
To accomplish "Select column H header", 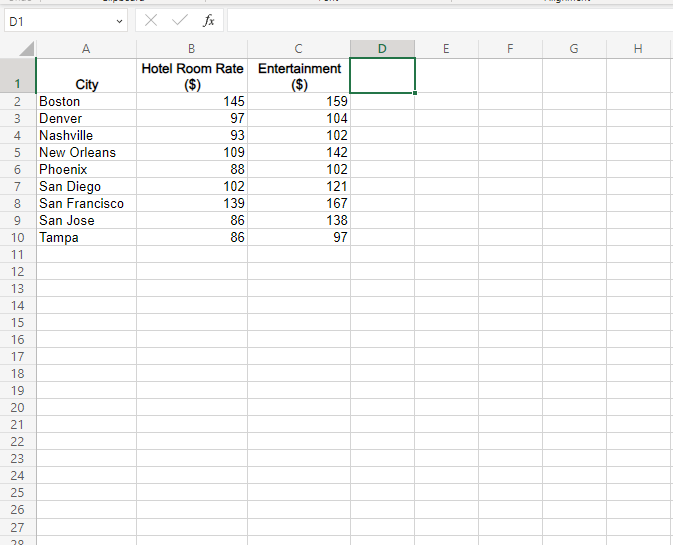I will click(638, 48).
